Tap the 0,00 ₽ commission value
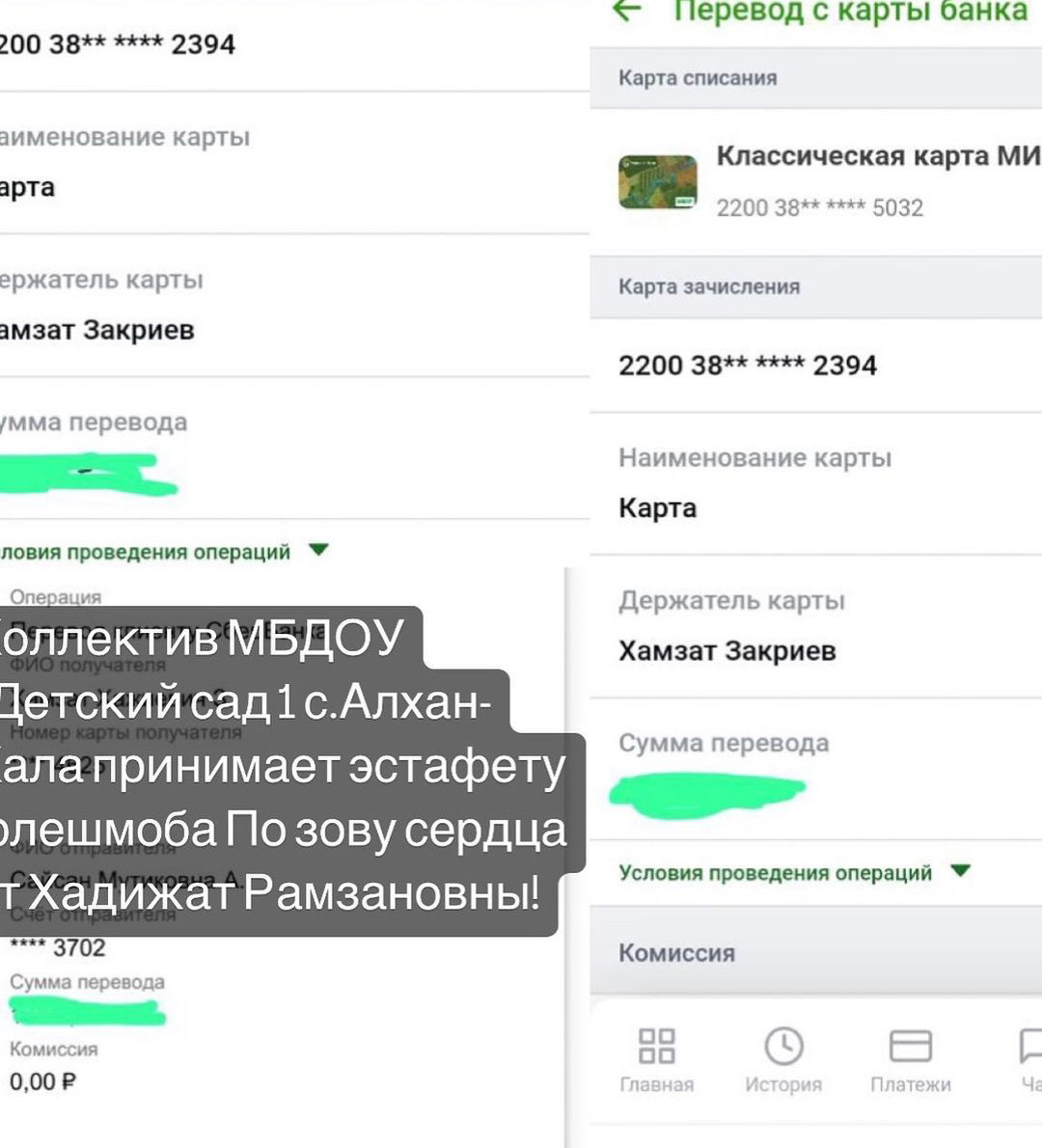 (42, 1081)
